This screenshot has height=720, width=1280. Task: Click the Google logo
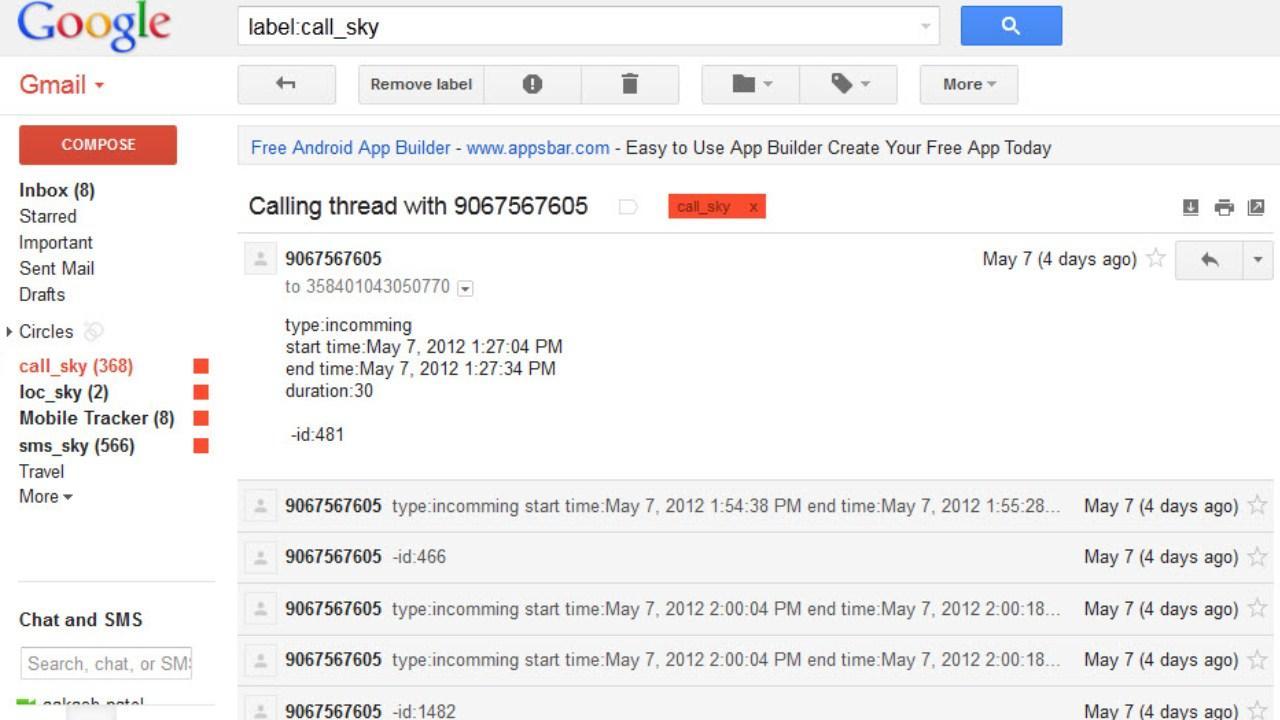click(x=94, y=27)
